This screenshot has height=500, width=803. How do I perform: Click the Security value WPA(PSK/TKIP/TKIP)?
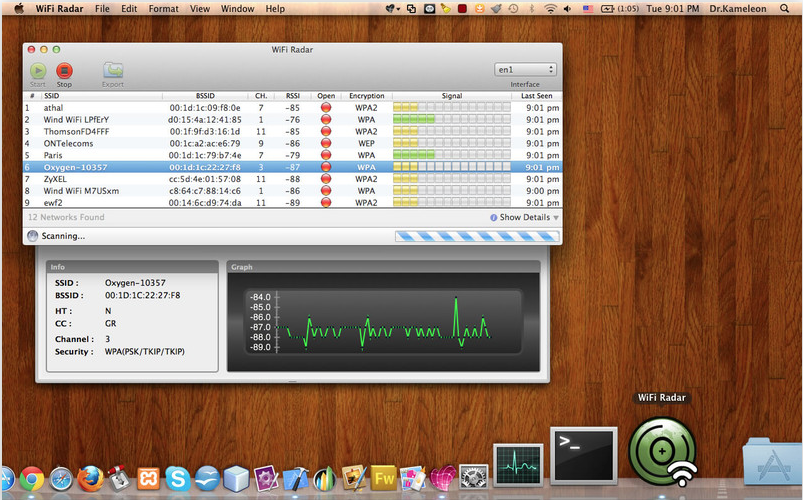[144, 351]
